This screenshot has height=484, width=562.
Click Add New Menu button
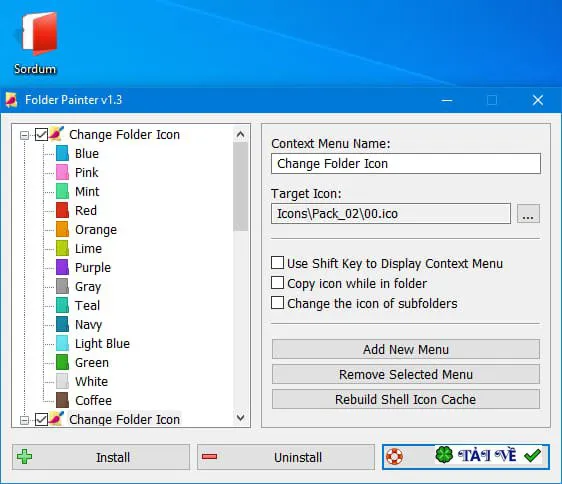pos(406,349)
